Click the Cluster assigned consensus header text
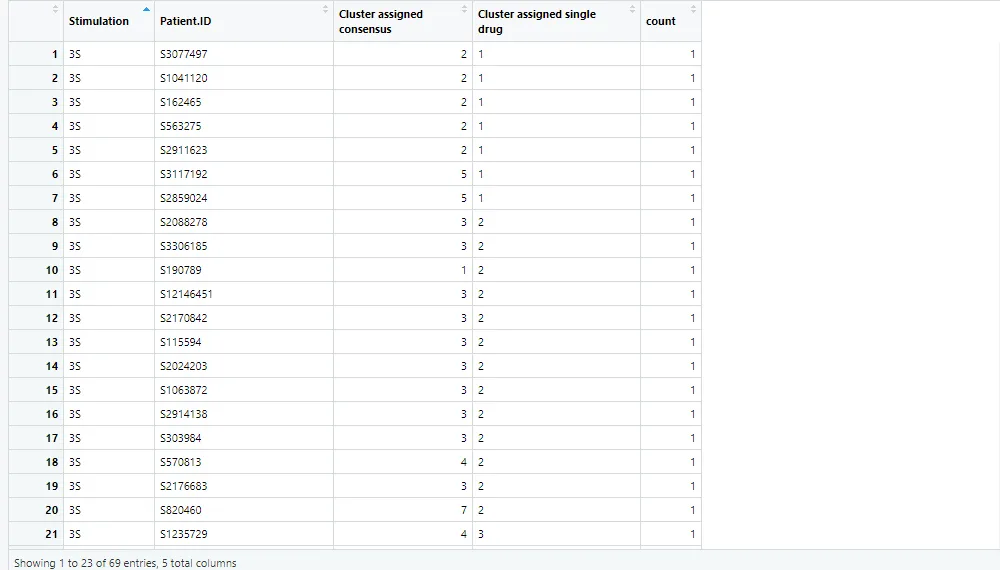1000x570 pixels. click(x=381, y=21)
